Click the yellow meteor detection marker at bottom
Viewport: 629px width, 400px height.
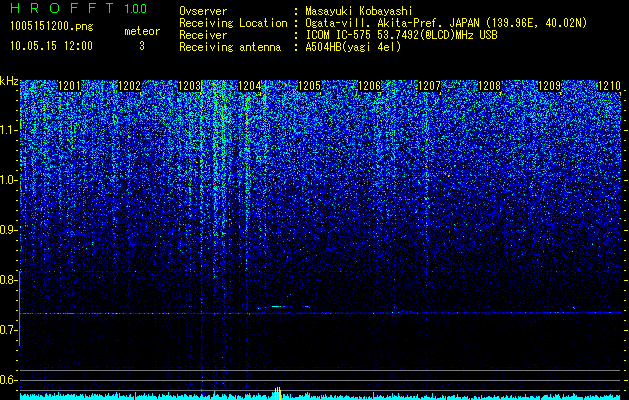click(x=277, y=393)
